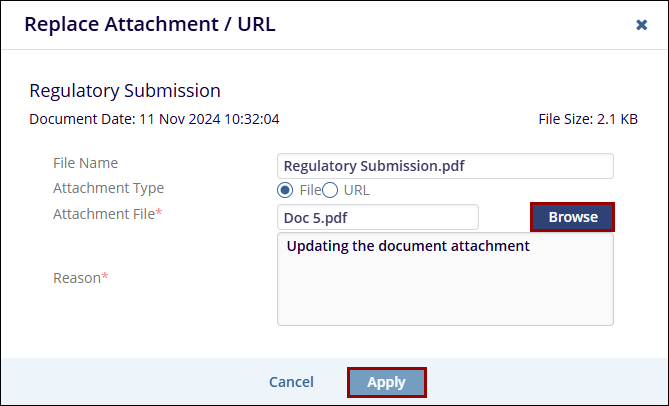Viewport: 669px width, 406px height.
Task: Apply the attachment replacement
Action: [x=386, y=382]
